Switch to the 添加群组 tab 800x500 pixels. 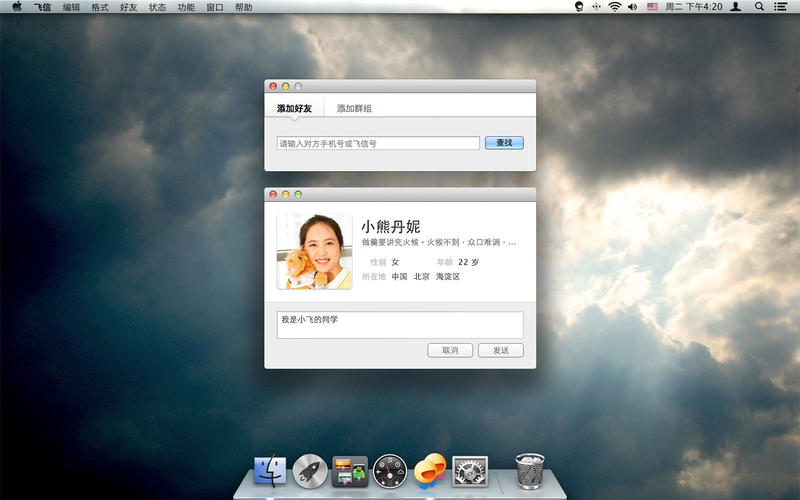(x=354, y=108)
